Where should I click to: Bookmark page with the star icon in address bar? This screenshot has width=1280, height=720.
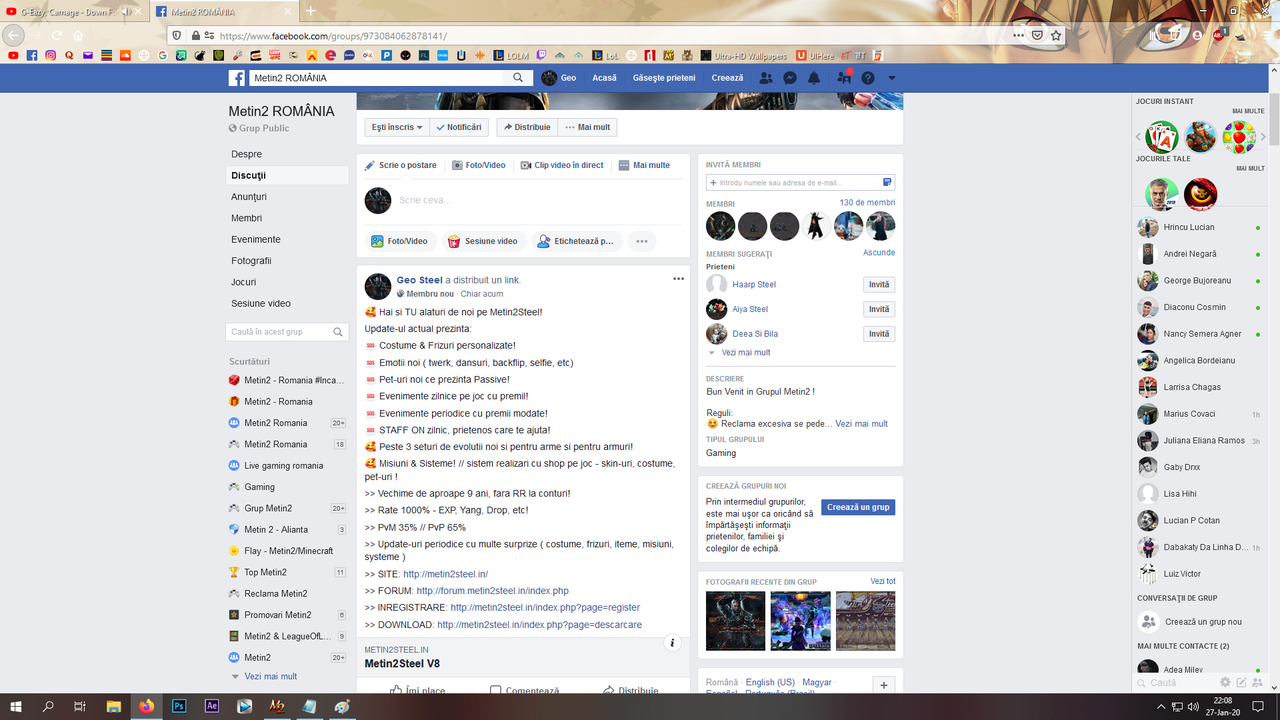[1055, 34]
